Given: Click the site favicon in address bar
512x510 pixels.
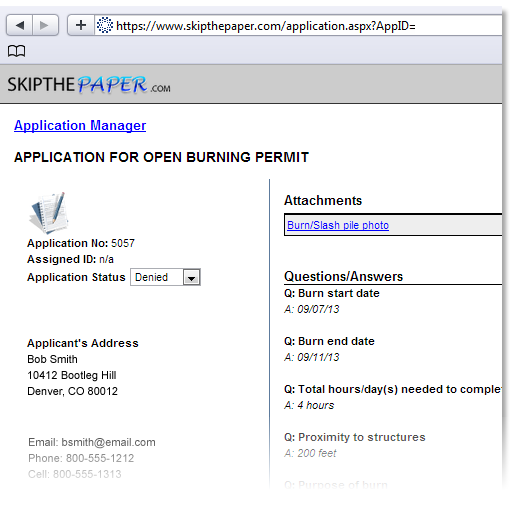Looking at the screenshot, I should (105, 25).
